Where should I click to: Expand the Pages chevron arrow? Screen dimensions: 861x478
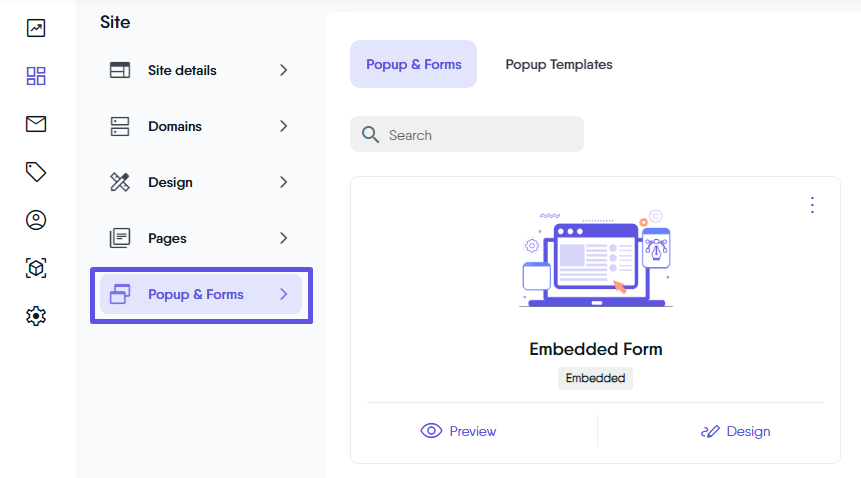284,238
